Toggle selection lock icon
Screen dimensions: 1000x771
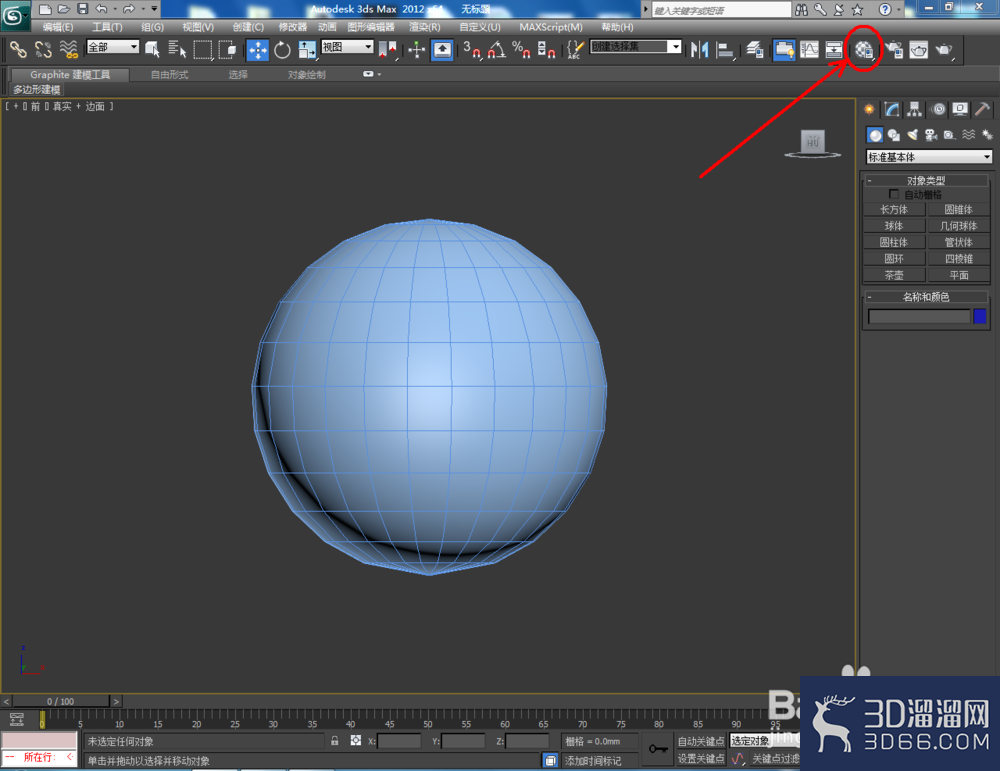(334, 740)
